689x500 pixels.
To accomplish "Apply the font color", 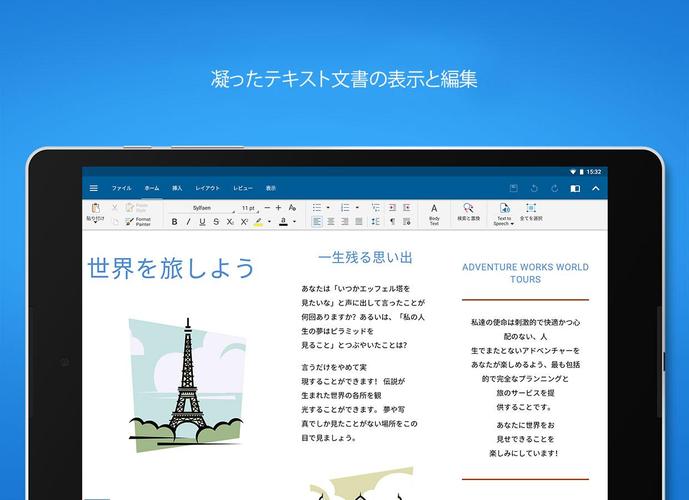I will point(283,222).
